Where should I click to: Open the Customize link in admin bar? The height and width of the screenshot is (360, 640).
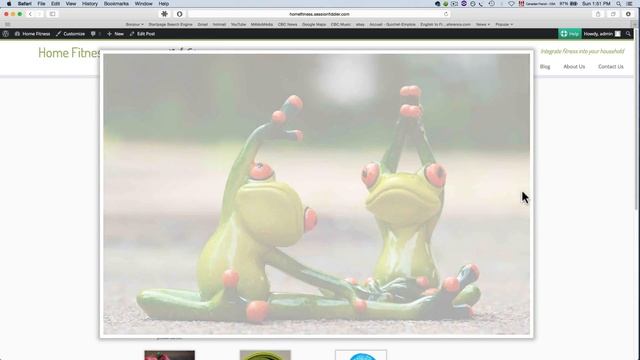point(70,34)
